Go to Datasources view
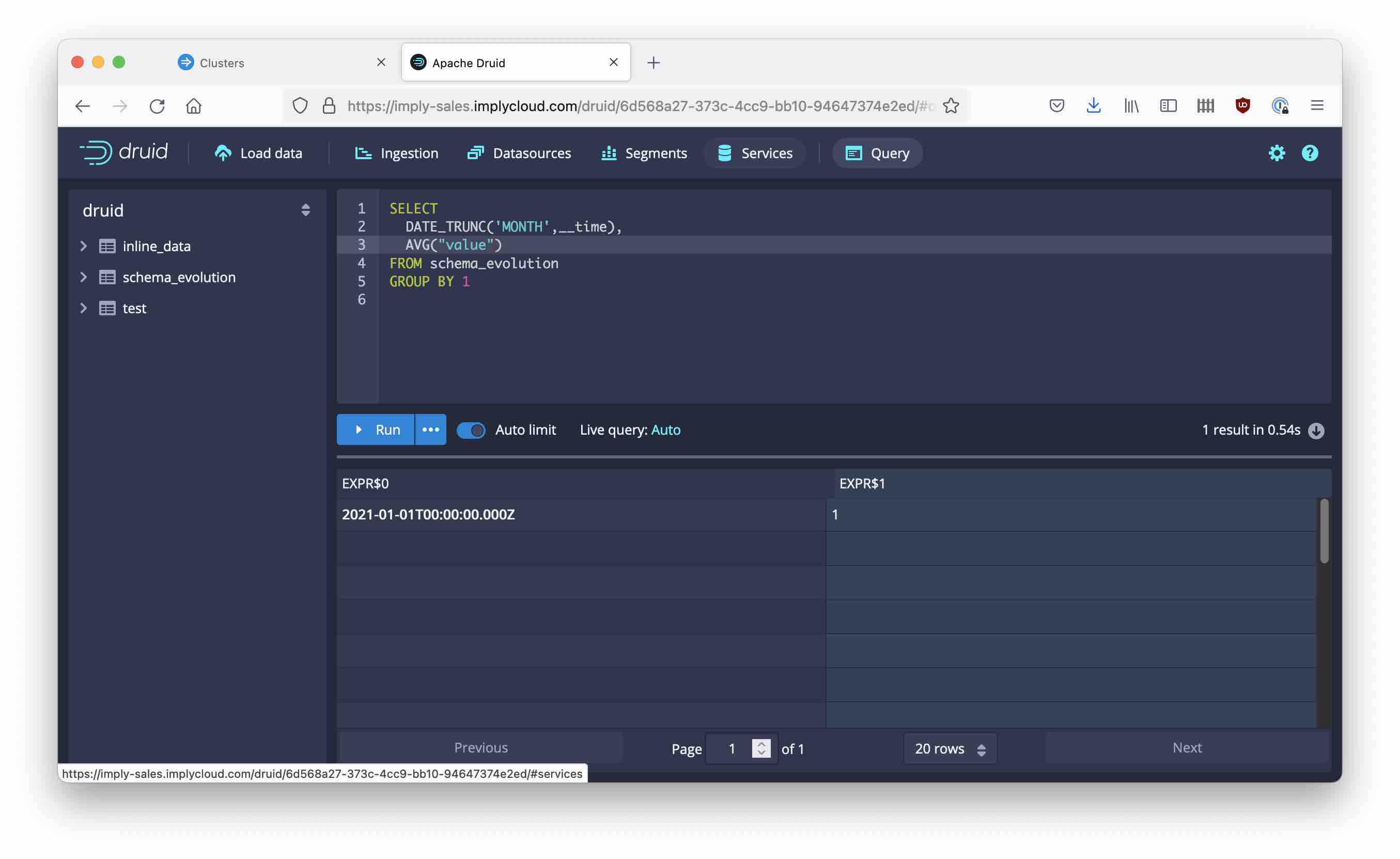The width and height of the screenshot is (1400, 859). tap(519, 153)
